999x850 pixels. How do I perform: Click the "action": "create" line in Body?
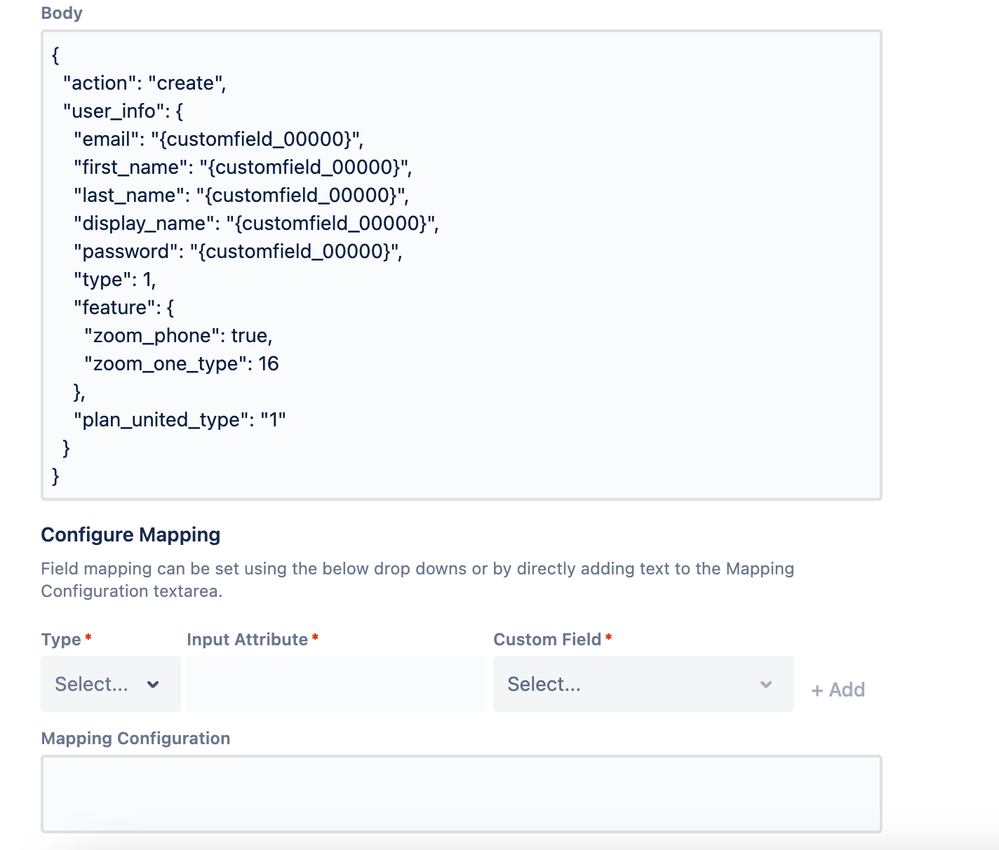144,83
